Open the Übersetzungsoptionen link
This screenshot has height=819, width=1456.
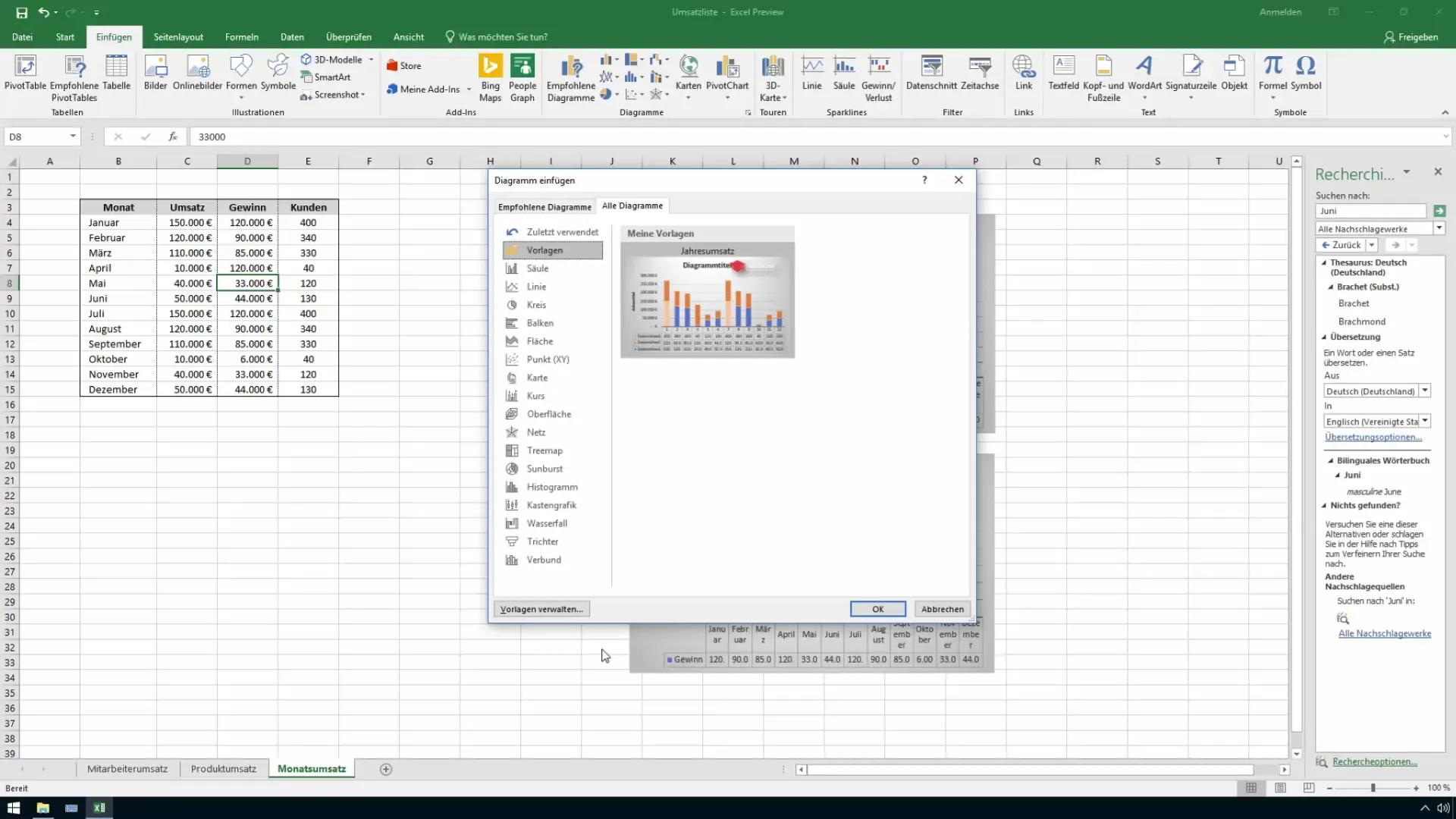click(x=1373, y=437)
